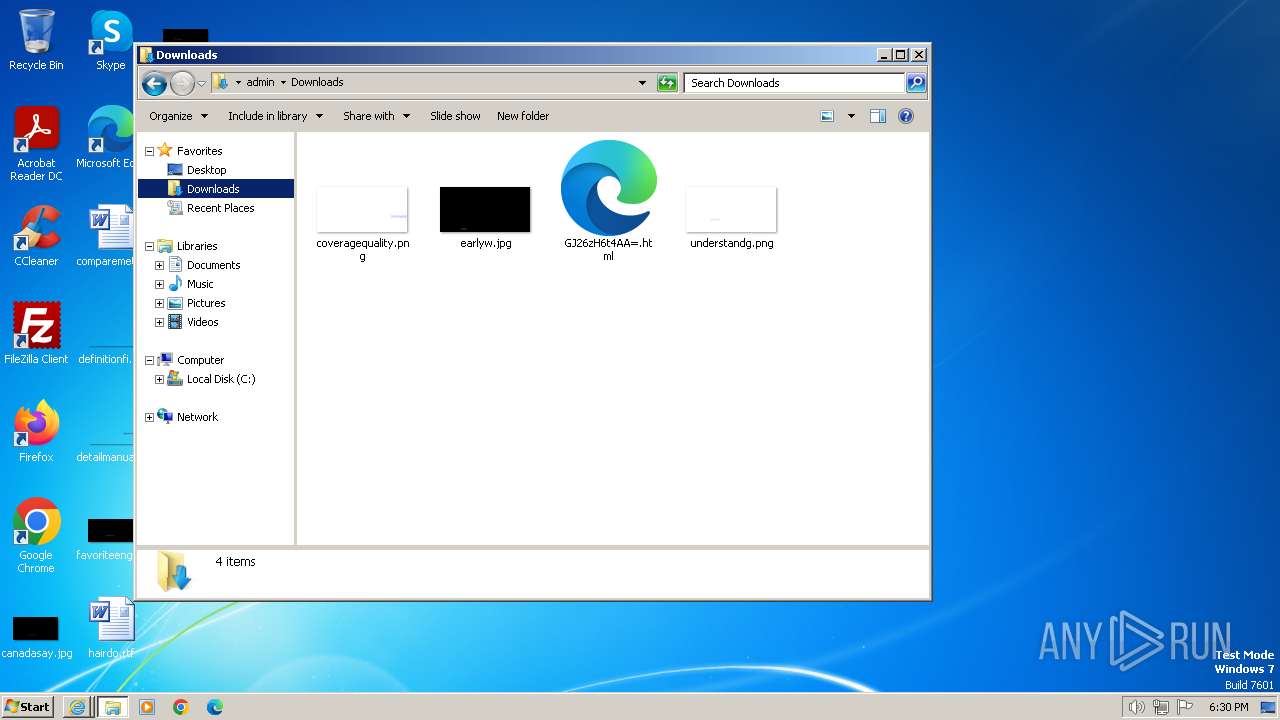Click the Action Center flag icon
This screenshot has width=1280, height=720.
1186,707
